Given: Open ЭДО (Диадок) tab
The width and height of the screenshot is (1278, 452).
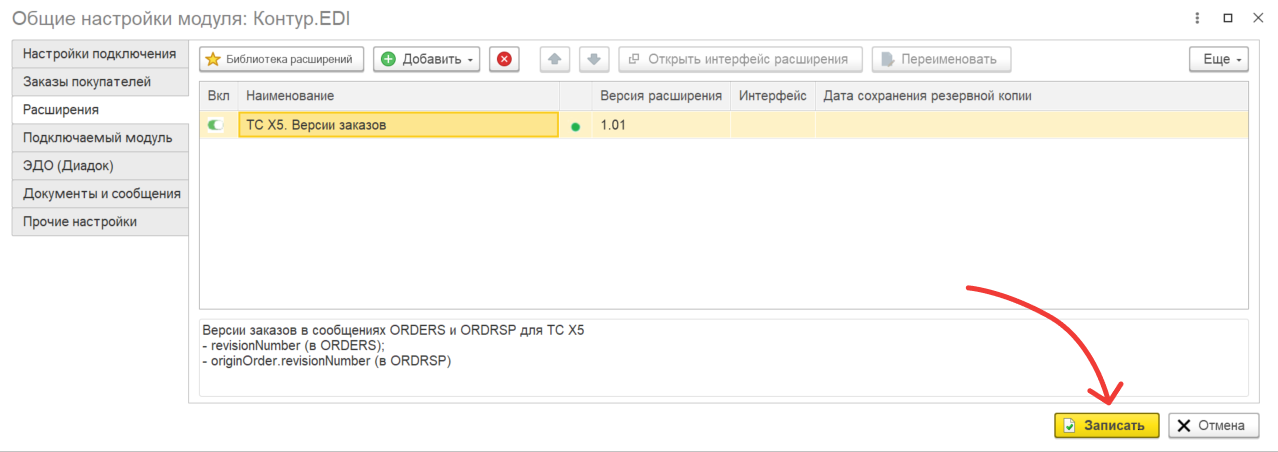Looking at the screenshot, I should tap(100, 166).
